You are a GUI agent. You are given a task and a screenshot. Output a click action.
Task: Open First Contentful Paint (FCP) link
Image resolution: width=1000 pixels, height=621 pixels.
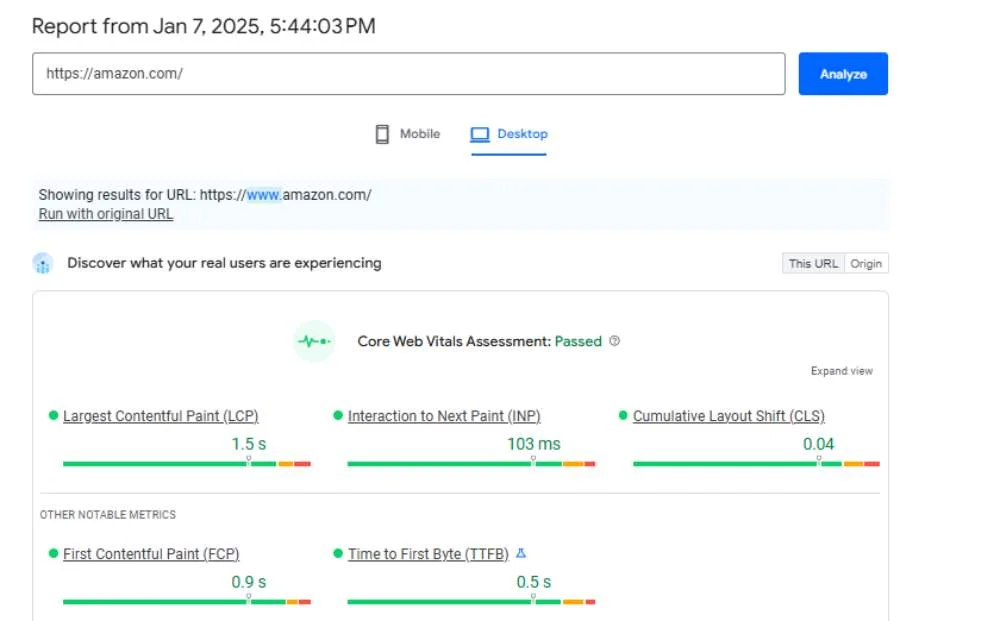coord(151,554)
